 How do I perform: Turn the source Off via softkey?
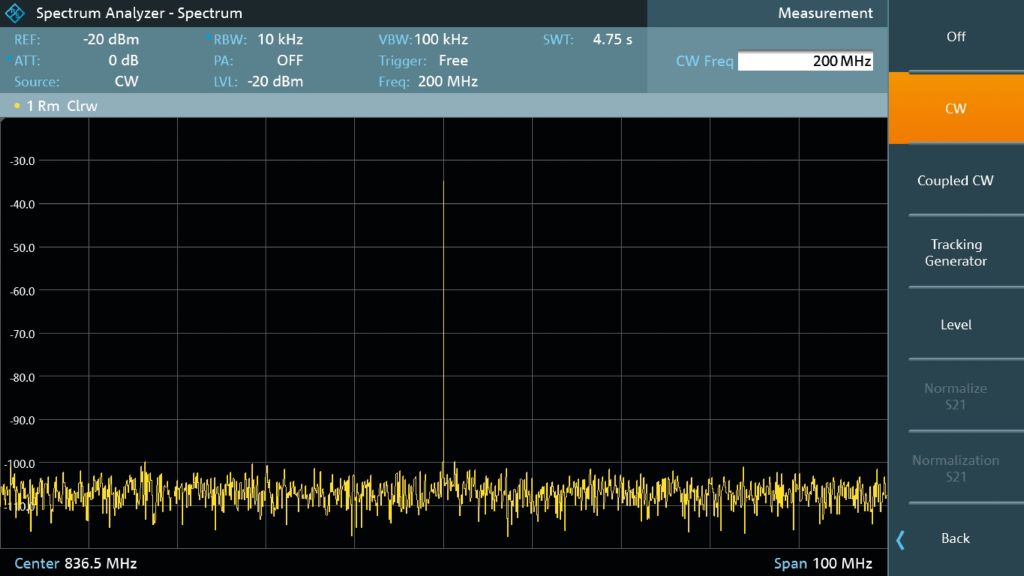[956, 36]
